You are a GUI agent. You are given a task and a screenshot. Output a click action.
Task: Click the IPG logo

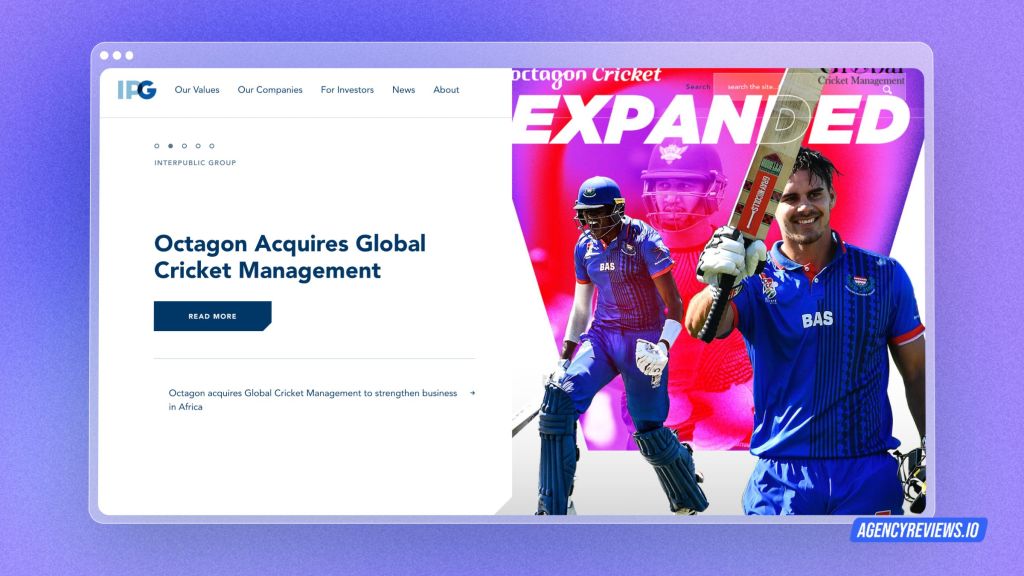point(136,89)
